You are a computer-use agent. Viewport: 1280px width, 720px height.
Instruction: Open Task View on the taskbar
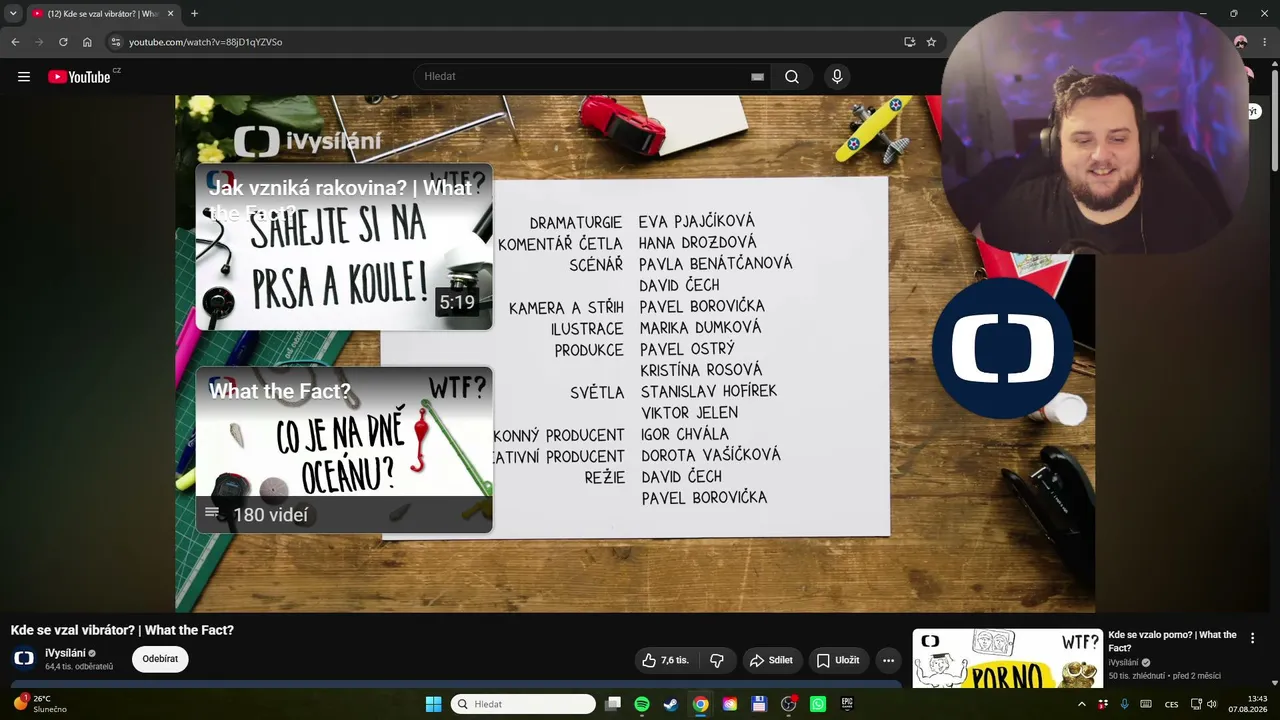[x=613, y=704]
